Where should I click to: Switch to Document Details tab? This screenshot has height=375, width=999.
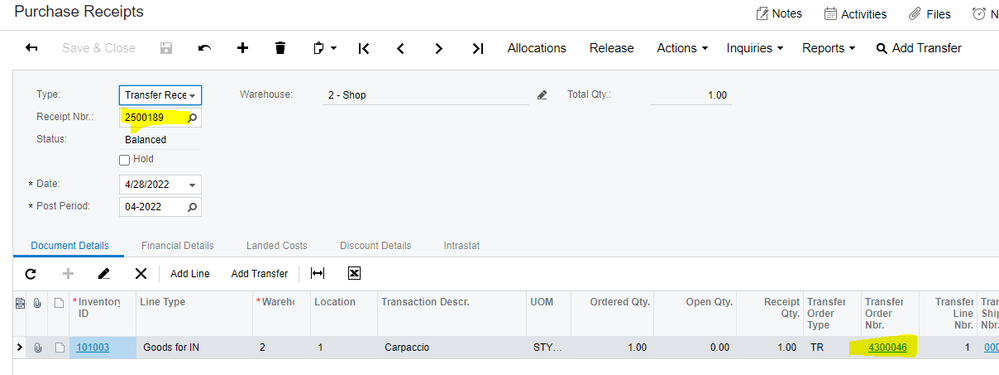click(69, 245)
